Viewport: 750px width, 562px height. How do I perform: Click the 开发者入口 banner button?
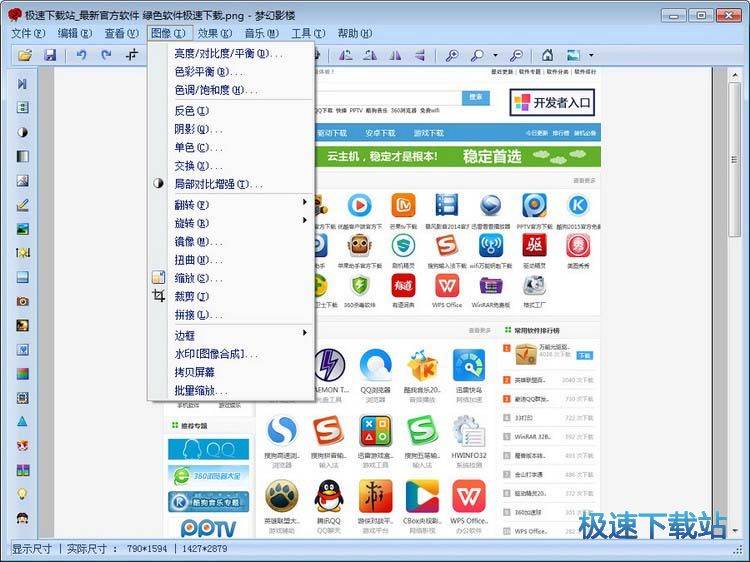pyautogui.click(x=551, y=102)
